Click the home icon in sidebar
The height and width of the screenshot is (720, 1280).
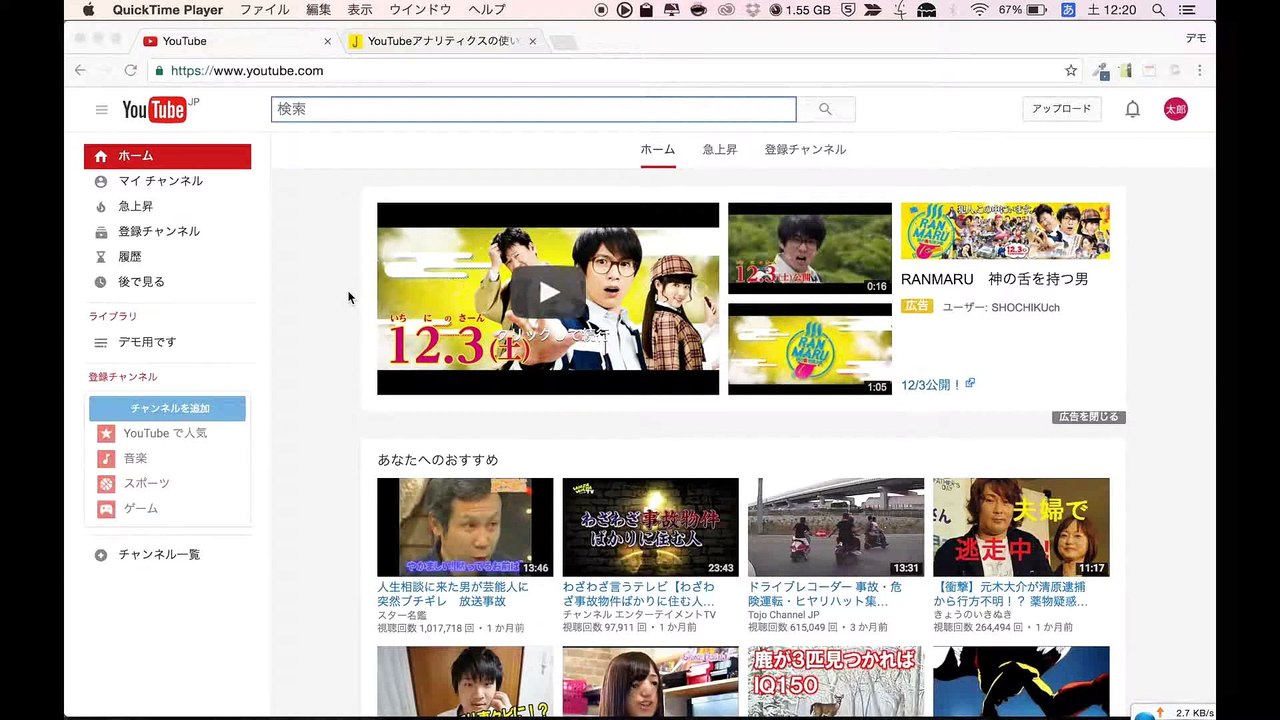[x=100, y=156]
